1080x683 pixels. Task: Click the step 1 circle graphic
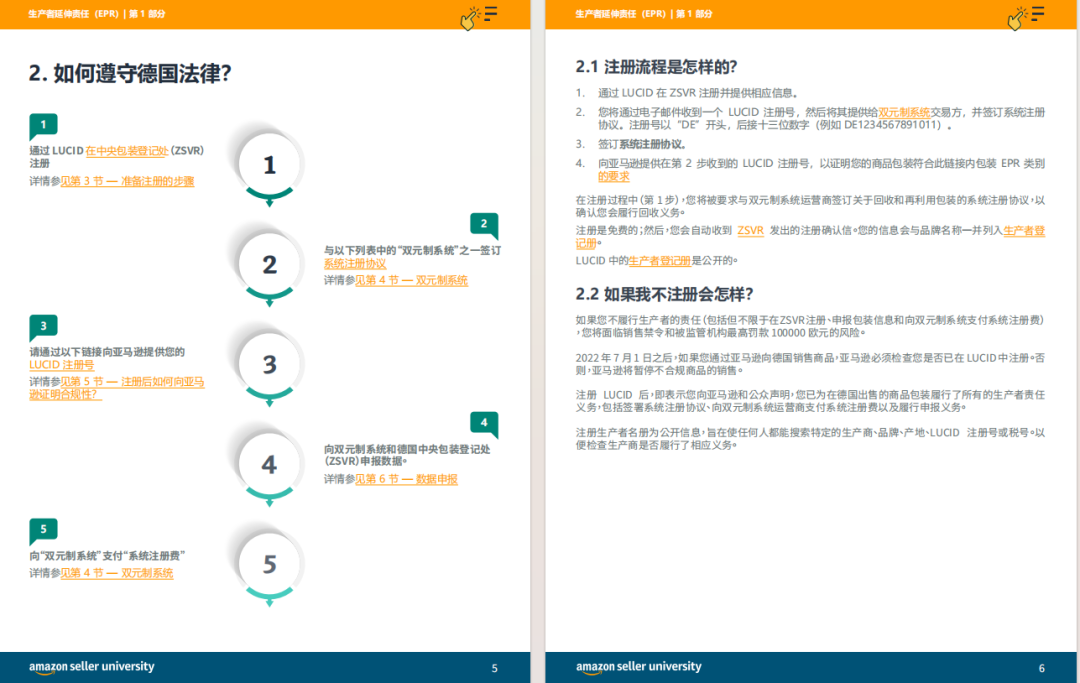pos(269,166)
